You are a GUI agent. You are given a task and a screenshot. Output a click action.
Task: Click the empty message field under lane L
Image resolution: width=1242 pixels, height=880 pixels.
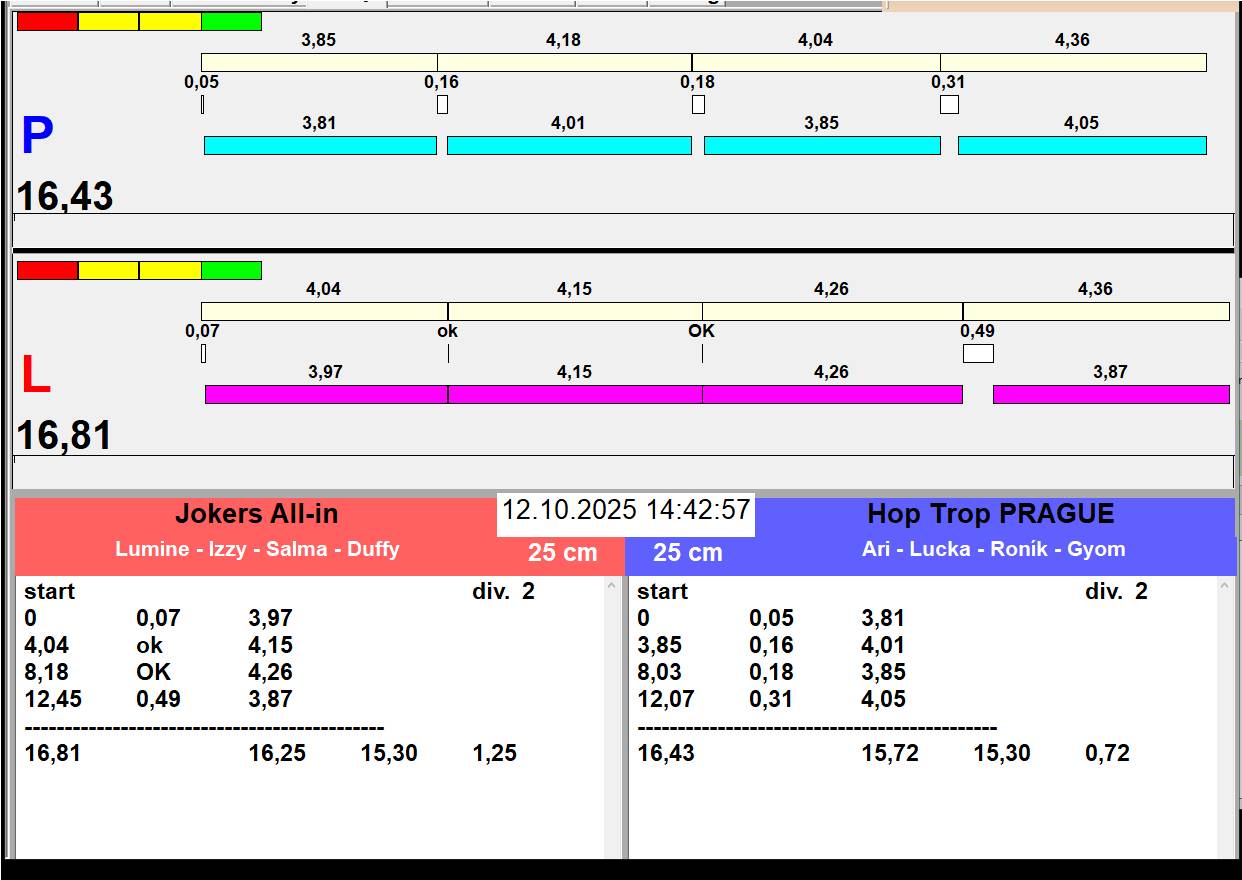point(623,472)
